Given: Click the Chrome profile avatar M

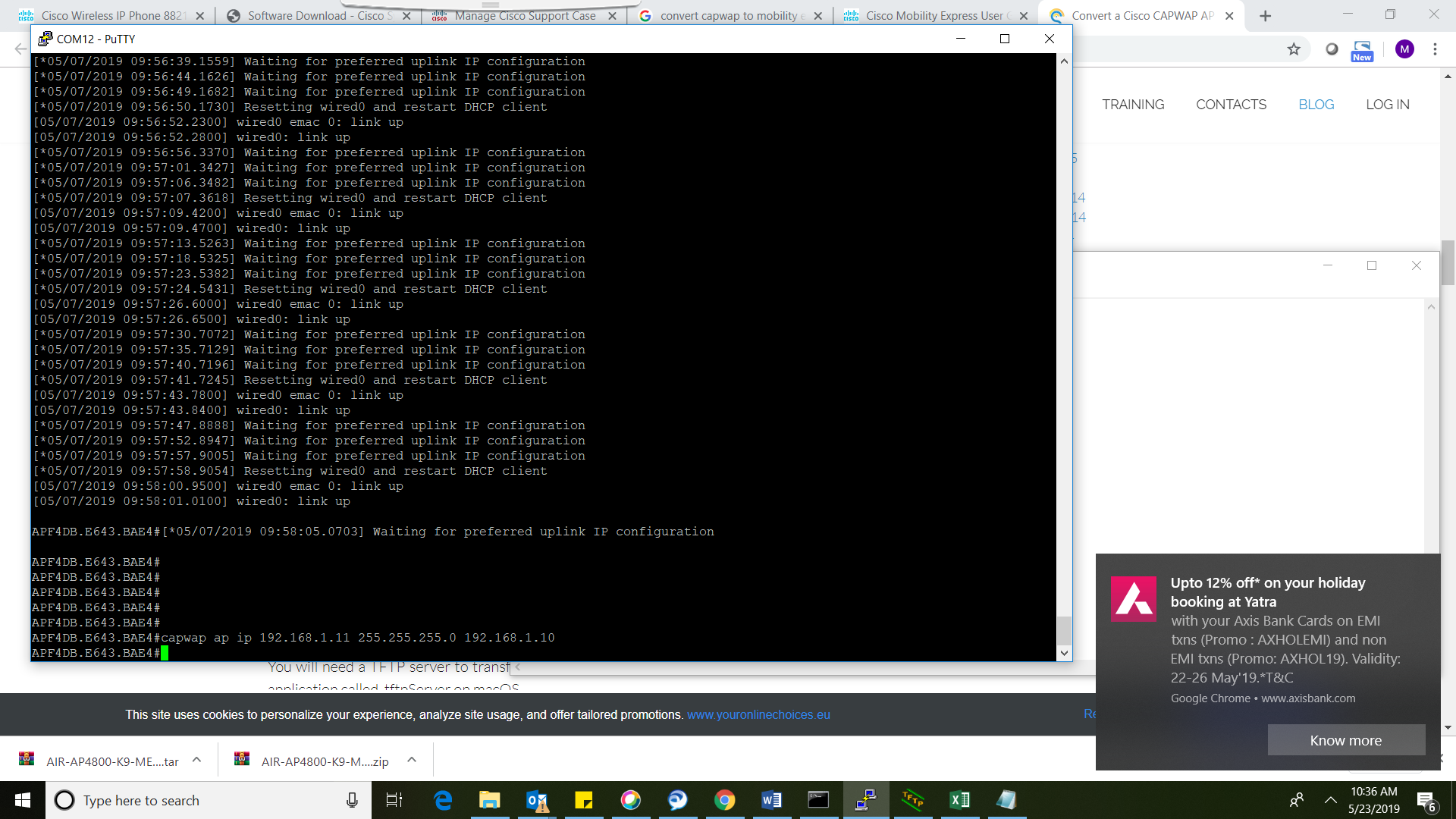Looking at the screenshot, I should tap(1404, 49).
